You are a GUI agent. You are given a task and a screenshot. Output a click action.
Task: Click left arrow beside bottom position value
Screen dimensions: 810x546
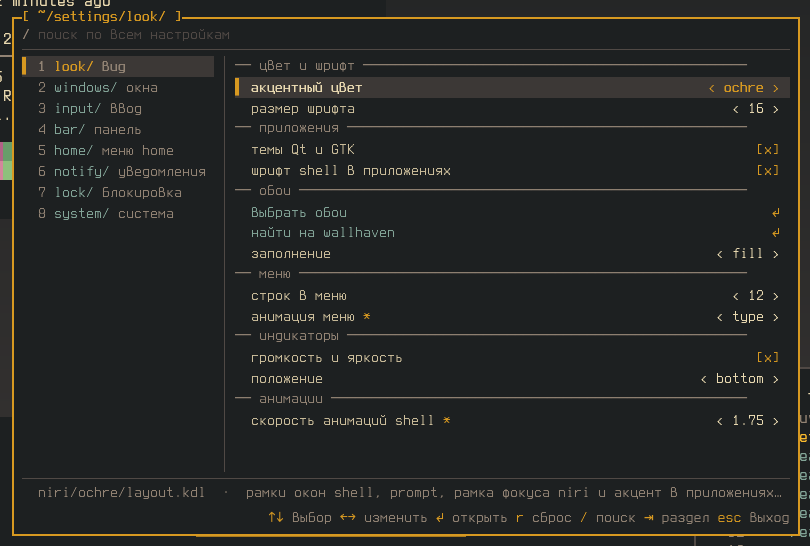tap(704, 379)
